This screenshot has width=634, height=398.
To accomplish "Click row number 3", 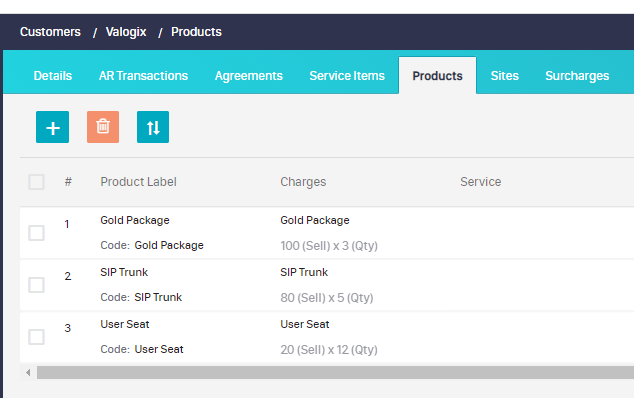I will 68,328.
